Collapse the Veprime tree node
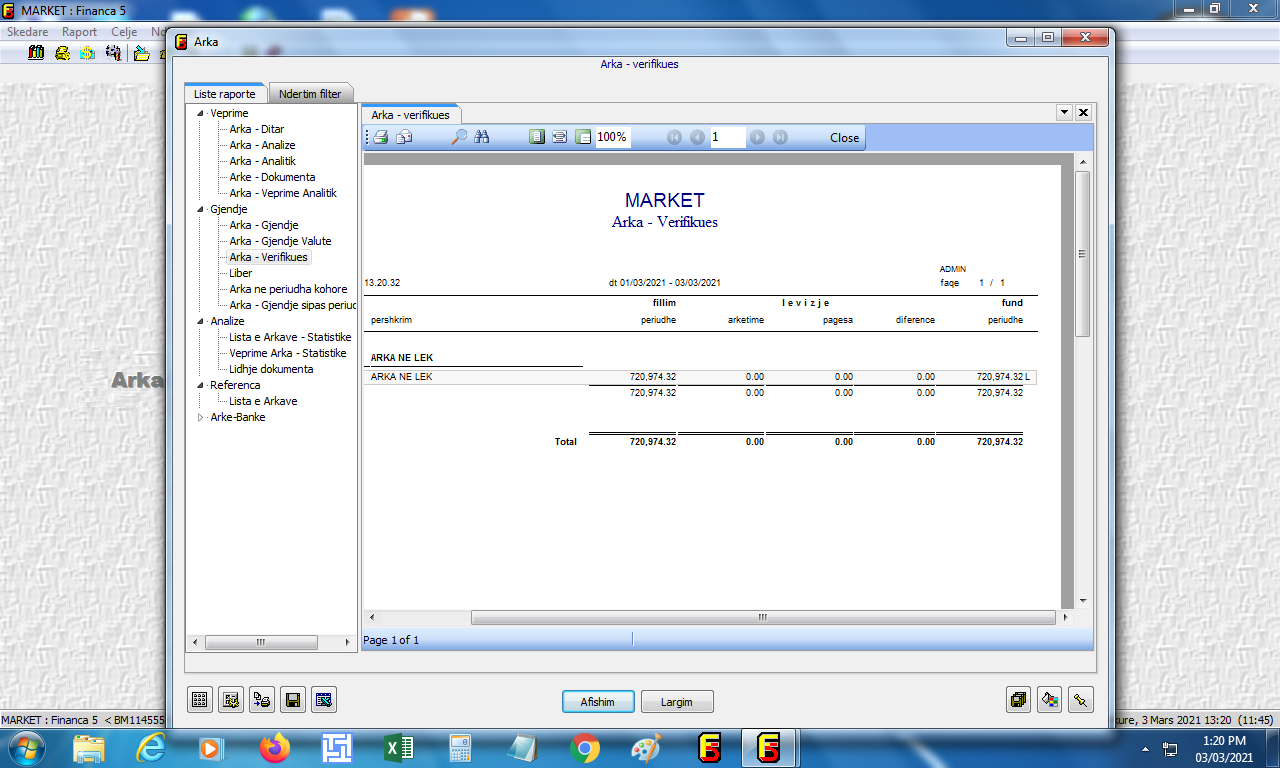 (x=200, y=113)
